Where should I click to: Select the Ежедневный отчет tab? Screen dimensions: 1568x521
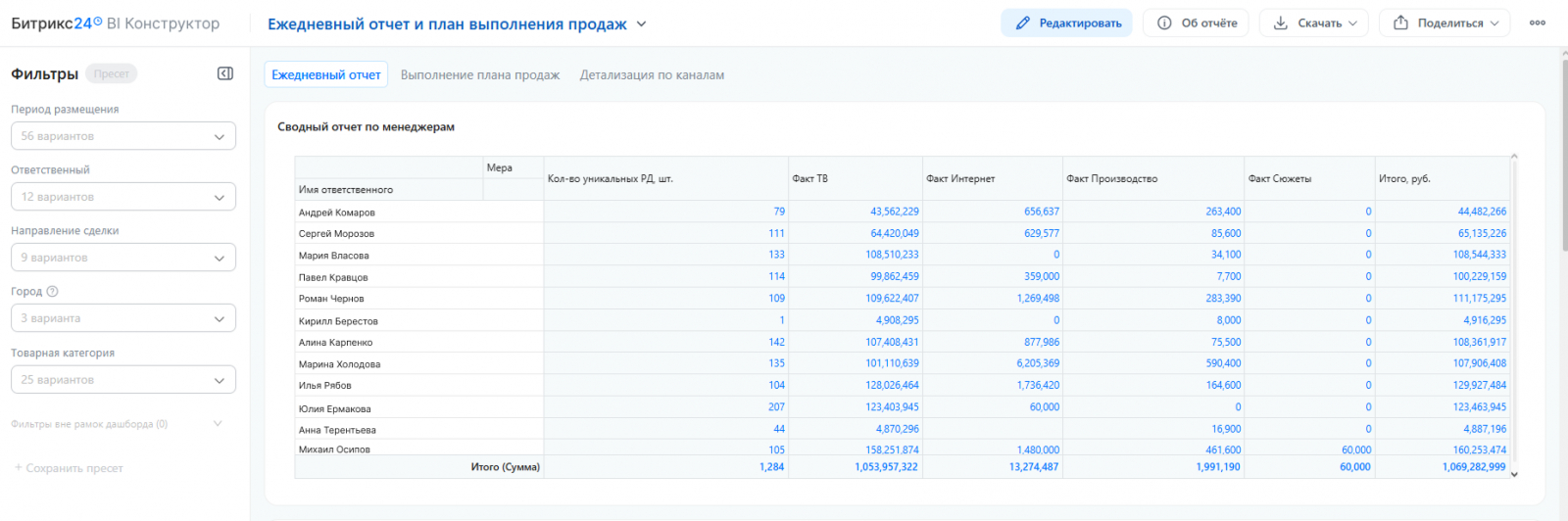point(326,74)
